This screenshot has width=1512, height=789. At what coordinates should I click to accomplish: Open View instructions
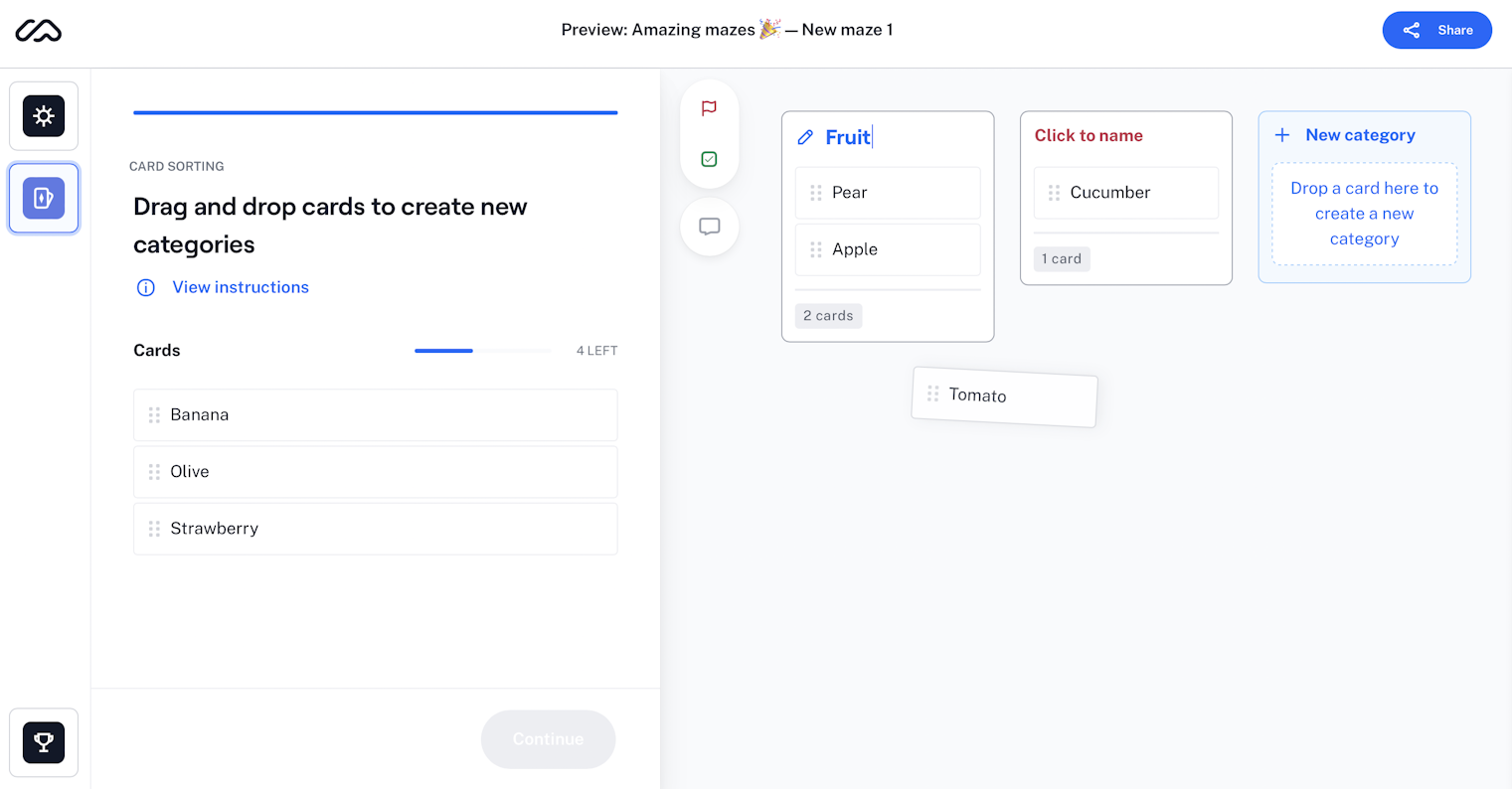(x=240, y=287)
